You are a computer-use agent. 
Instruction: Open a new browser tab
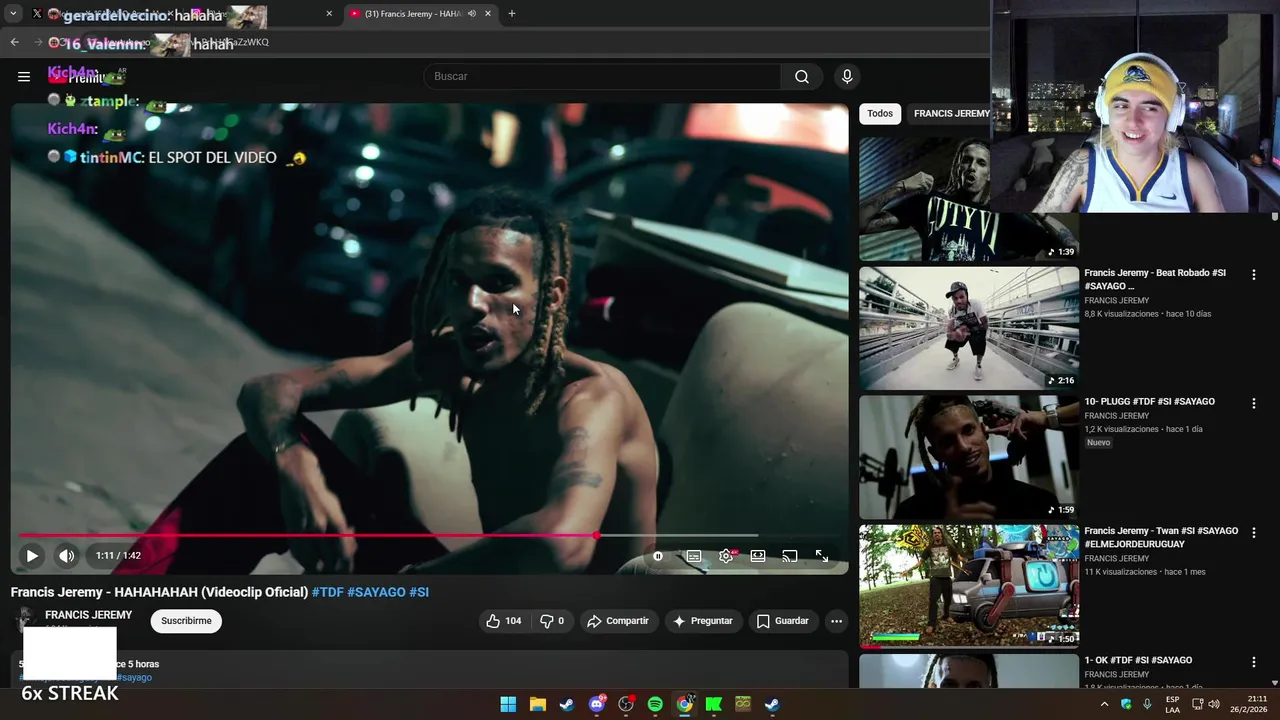pyautogui.click(x=512, y=14)
